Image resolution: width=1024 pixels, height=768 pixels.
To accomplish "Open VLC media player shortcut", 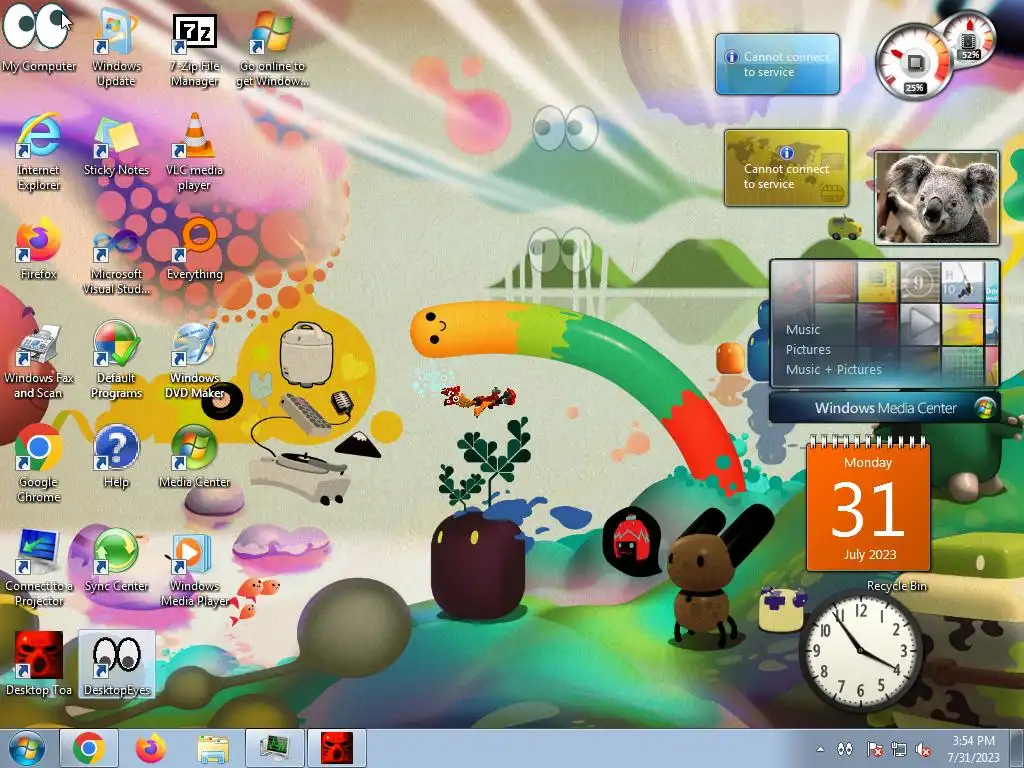I will pos(194,152).
